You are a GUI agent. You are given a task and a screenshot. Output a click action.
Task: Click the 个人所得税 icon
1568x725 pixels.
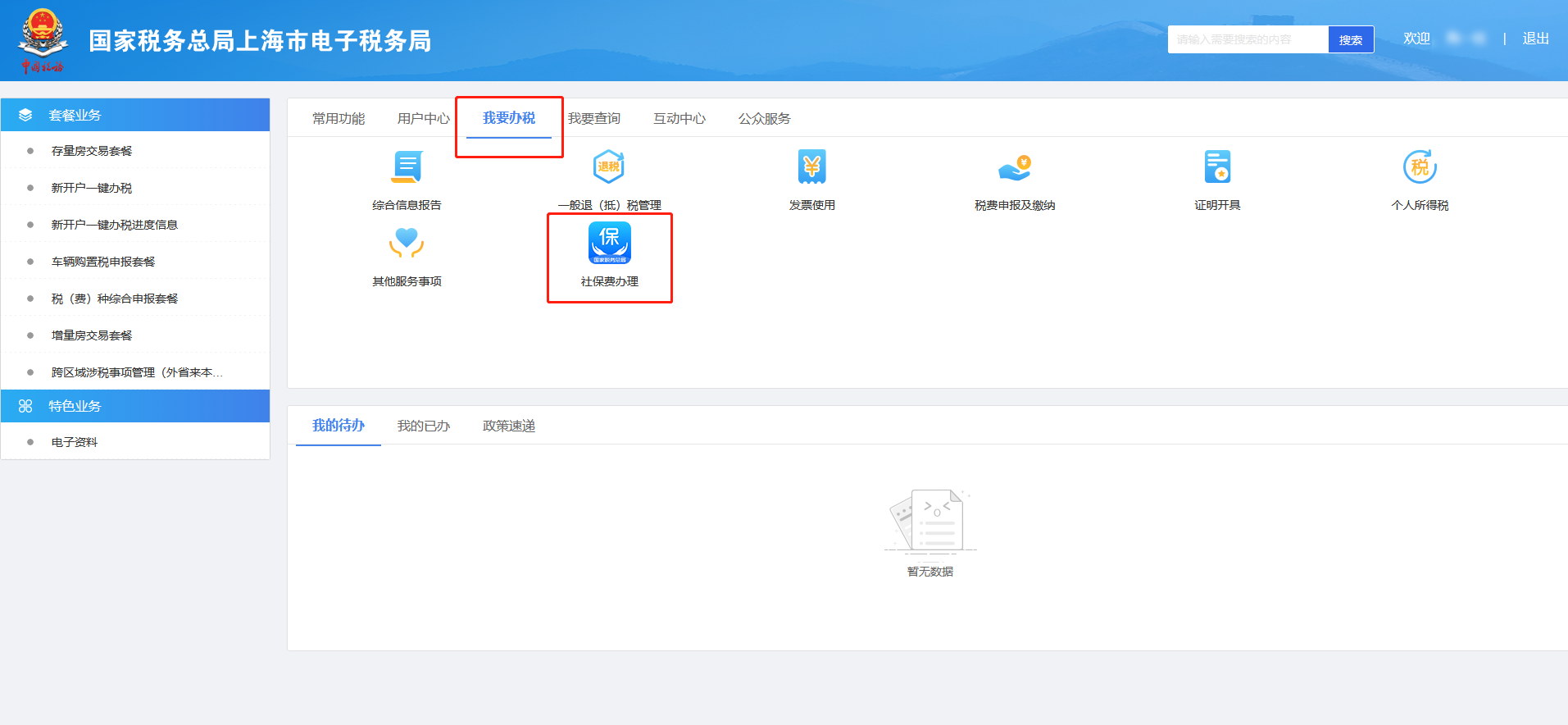[1420, 167]
